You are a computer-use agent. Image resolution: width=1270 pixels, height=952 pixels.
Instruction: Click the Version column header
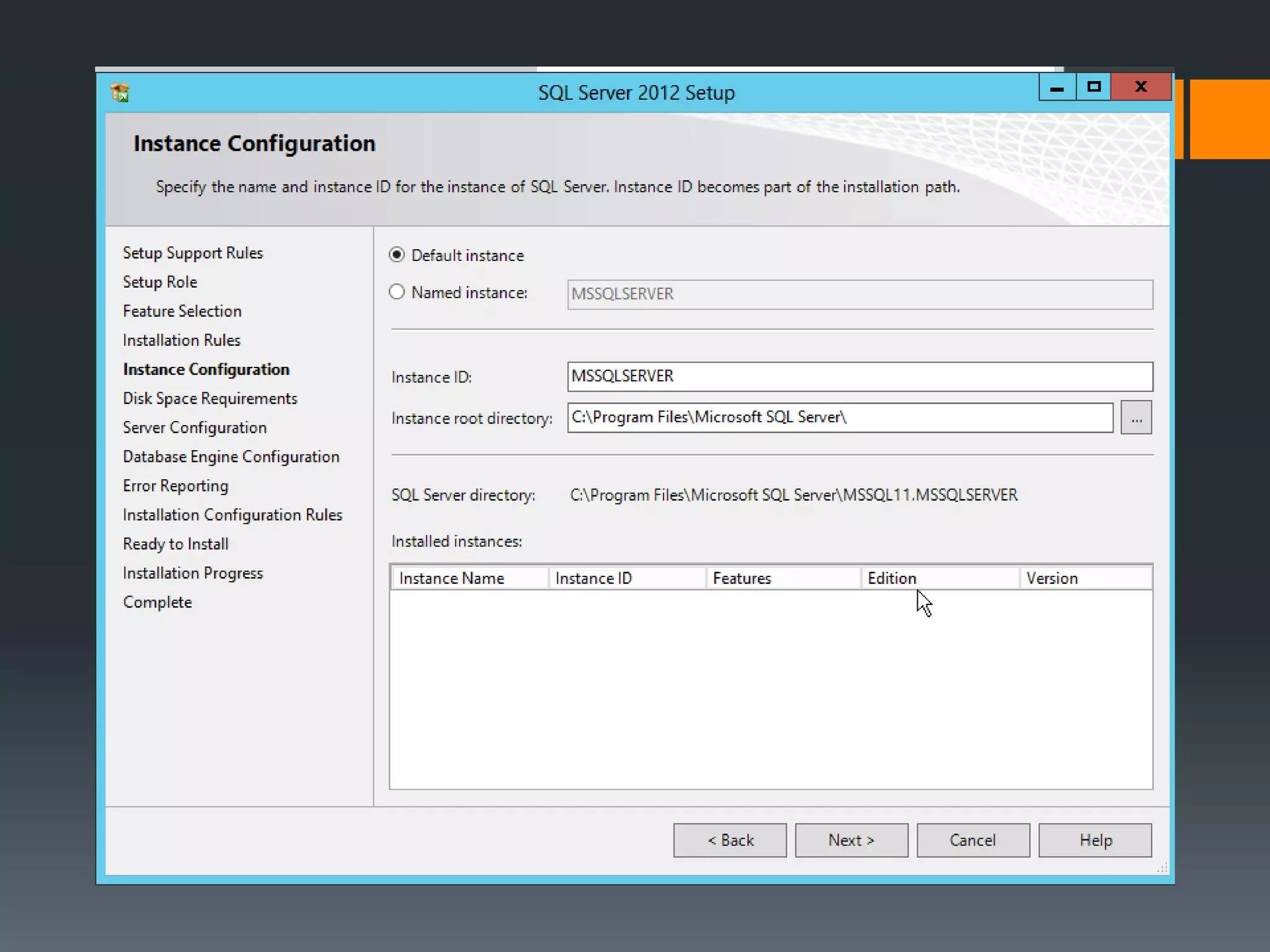1085,578
